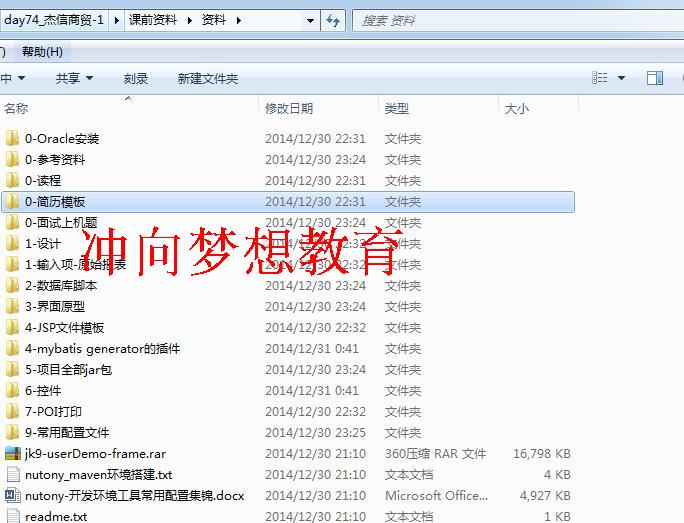Open the 0-Oracle安装 folder icon

tap(13, 139)
